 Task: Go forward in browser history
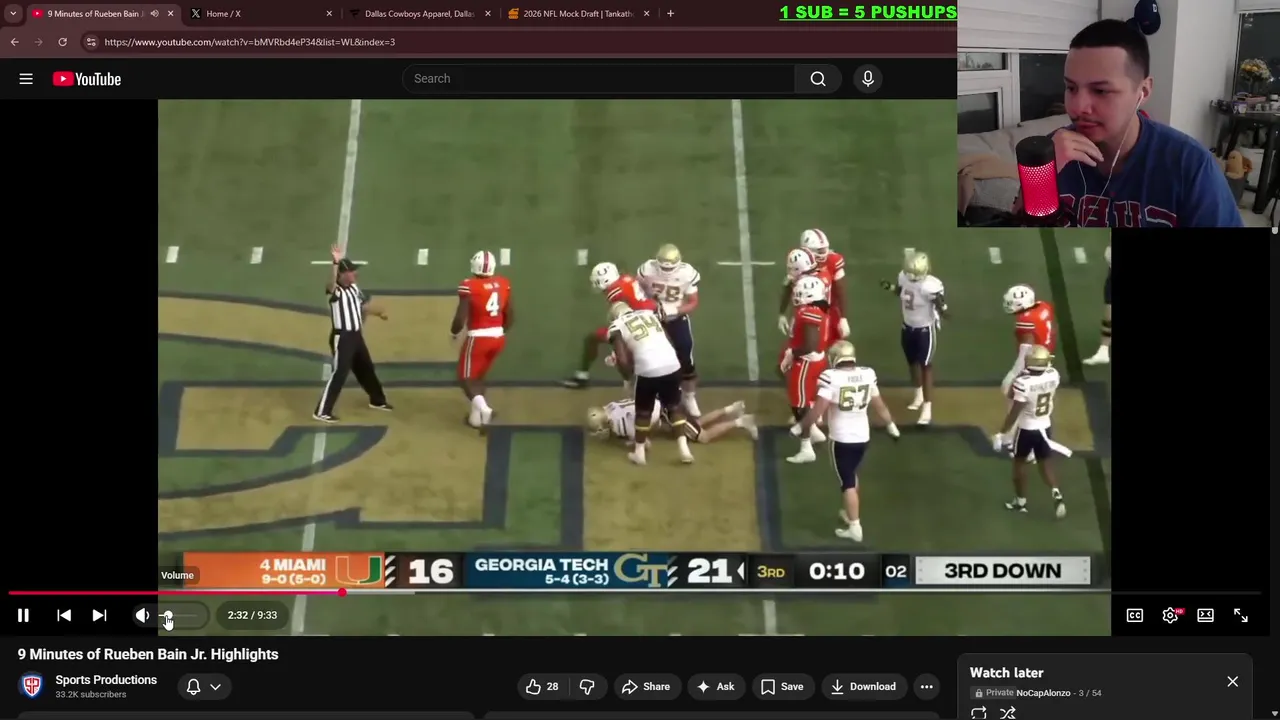[x=39, y=42]
